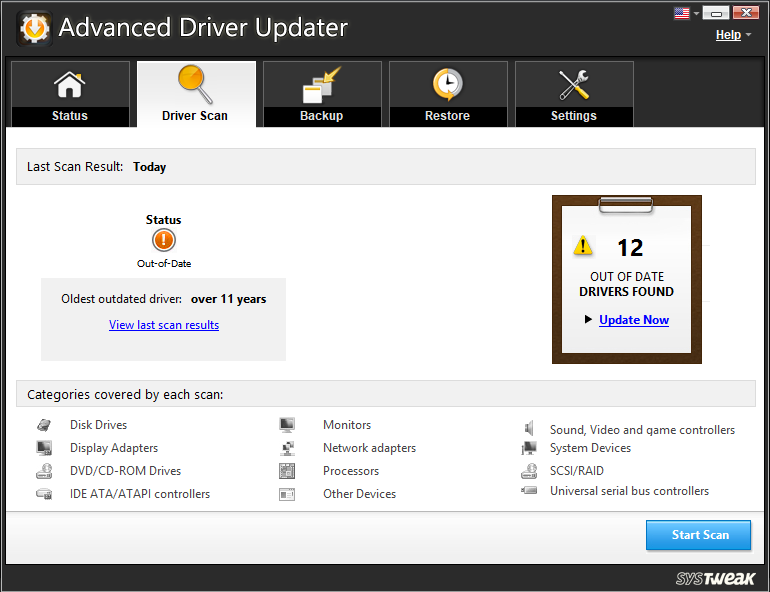The height and width of the screenshot is (592, 770).
Task: Click the yellow warning triangle on clipboard
Action: coord(583,245)
